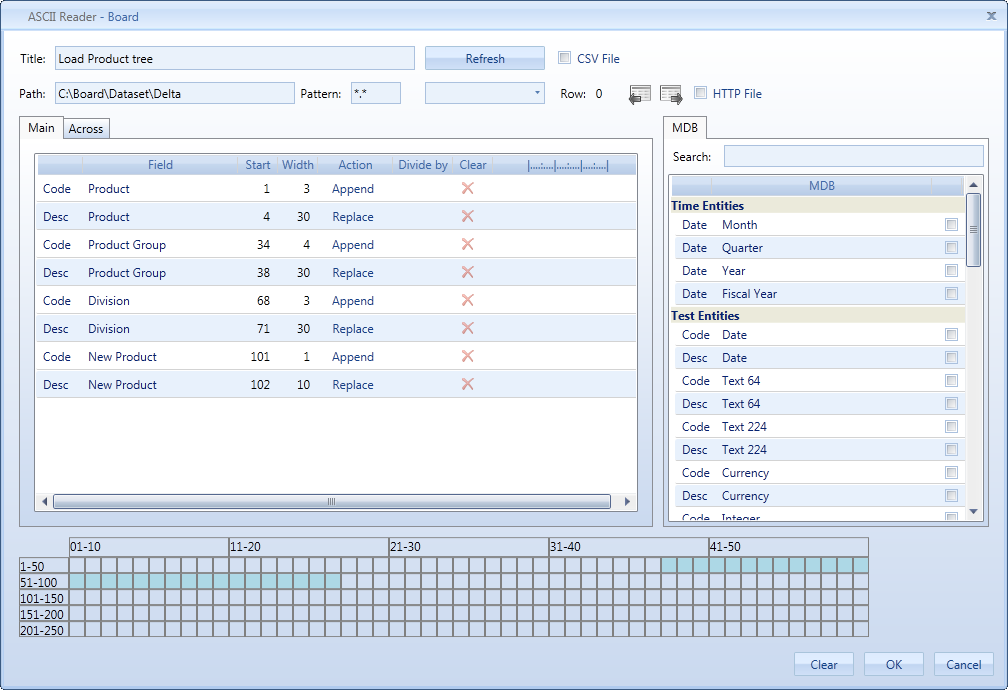Check the Date Fiscal Year entity box
The image size is (1008, 690).
click(951, 294)
